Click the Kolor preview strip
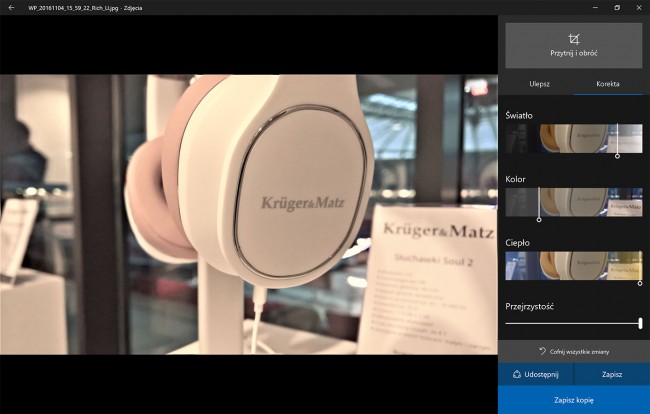Screen dimensions: 650x414 tap(574, 202)
